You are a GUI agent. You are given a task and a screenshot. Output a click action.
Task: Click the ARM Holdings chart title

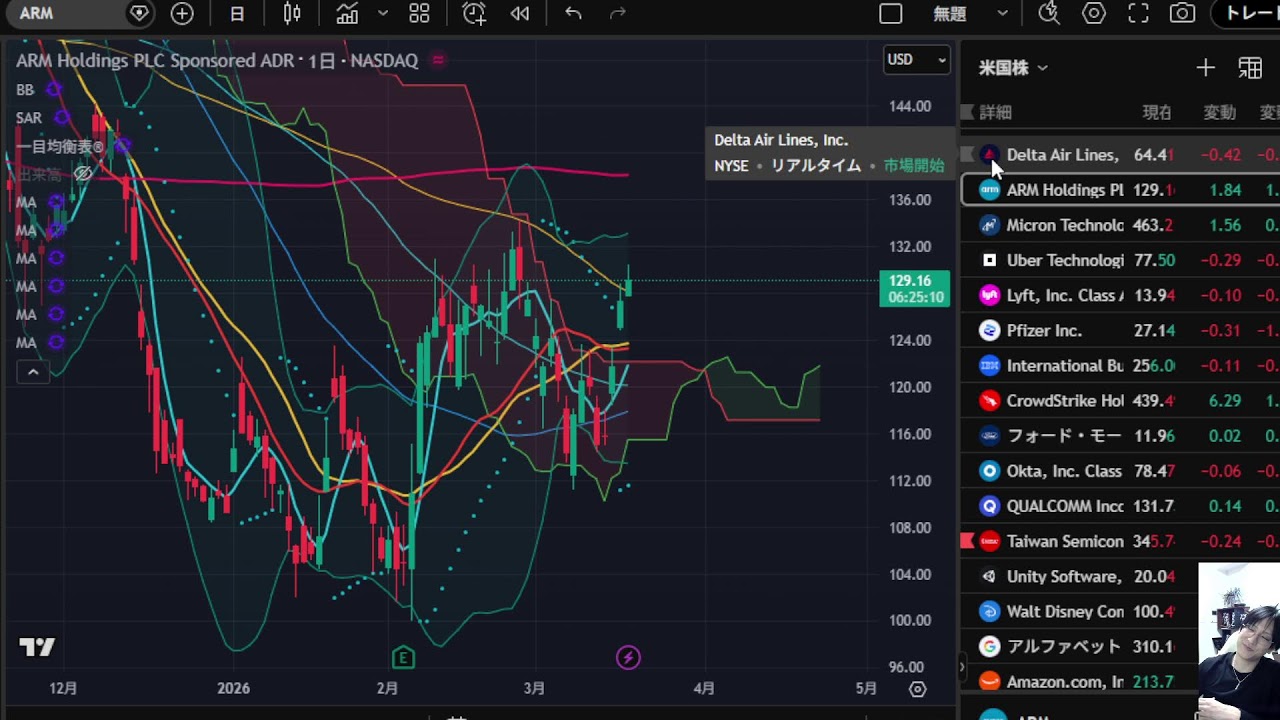(x=217, y=60)
